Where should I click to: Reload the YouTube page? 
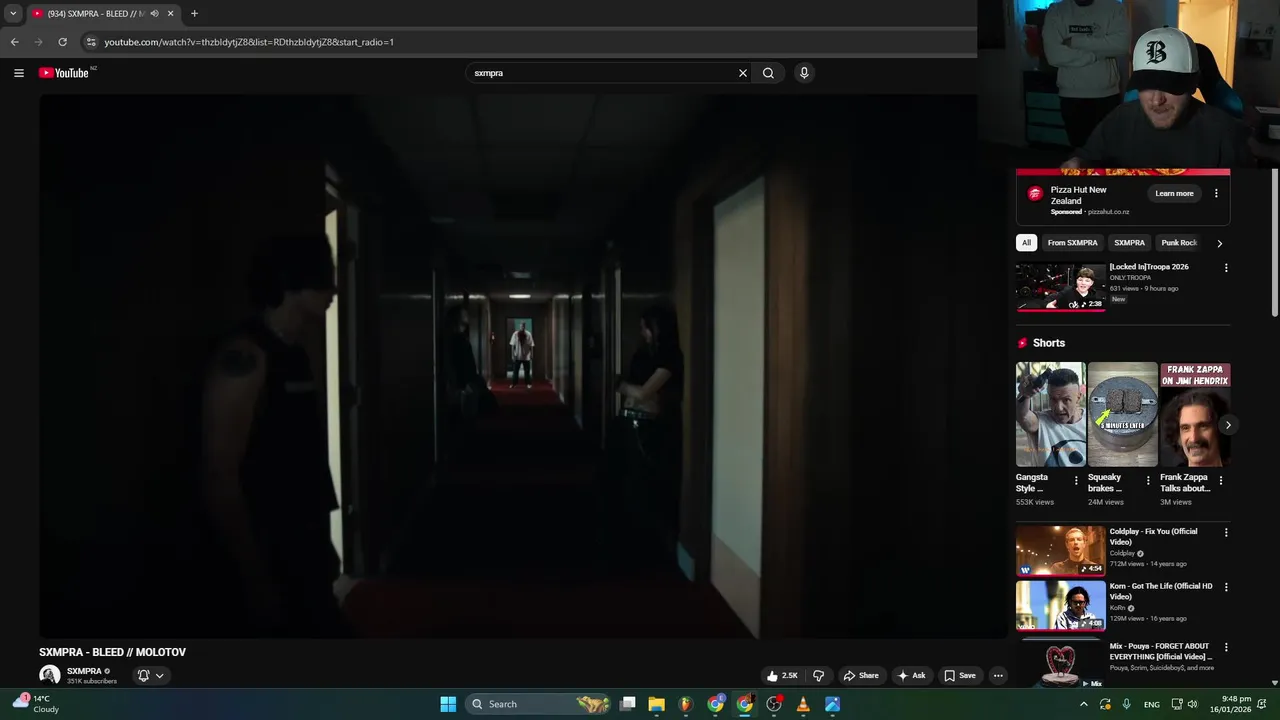click(62, 42)
